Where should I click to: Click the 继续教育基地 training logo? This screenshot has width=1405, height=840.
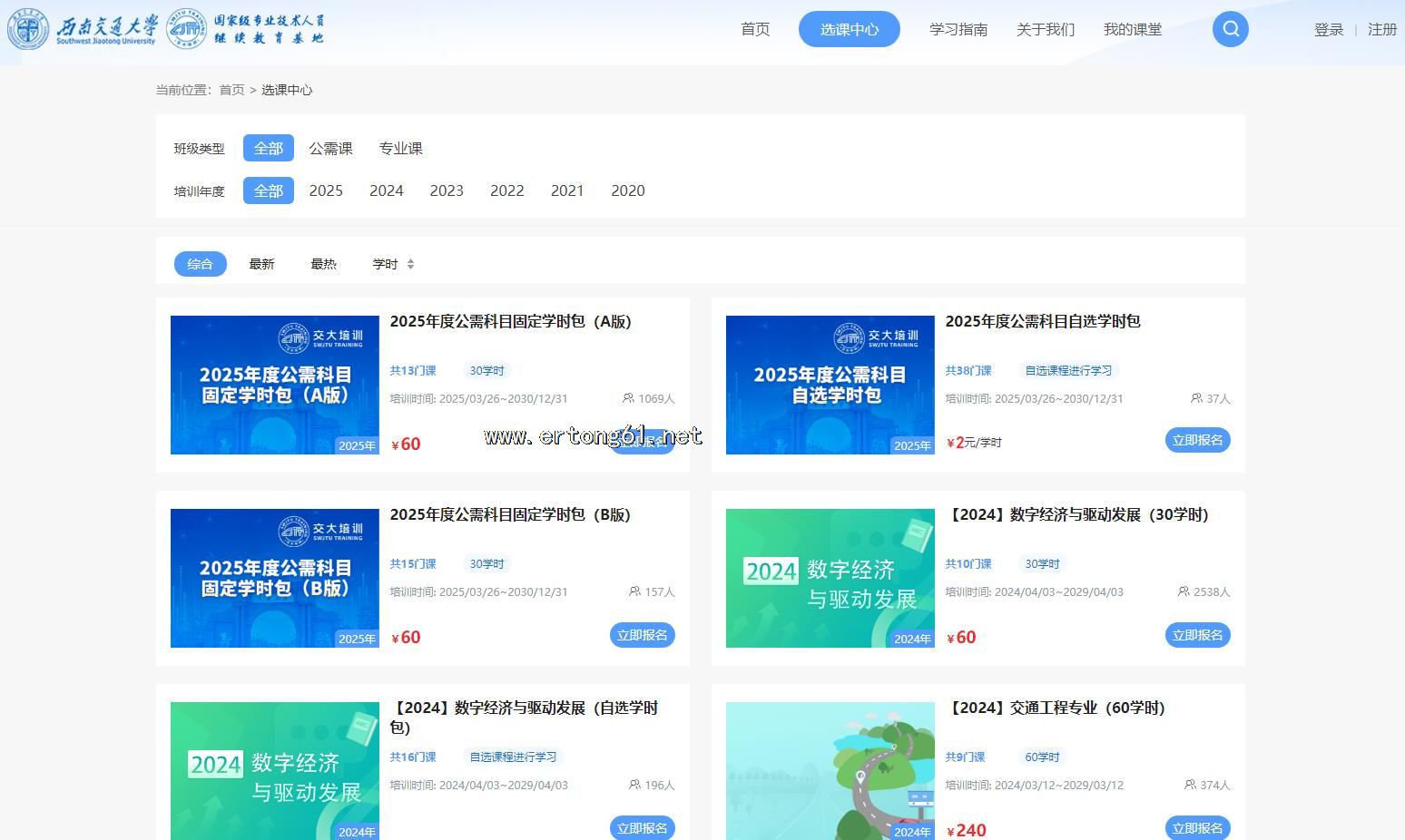[246, 29]
